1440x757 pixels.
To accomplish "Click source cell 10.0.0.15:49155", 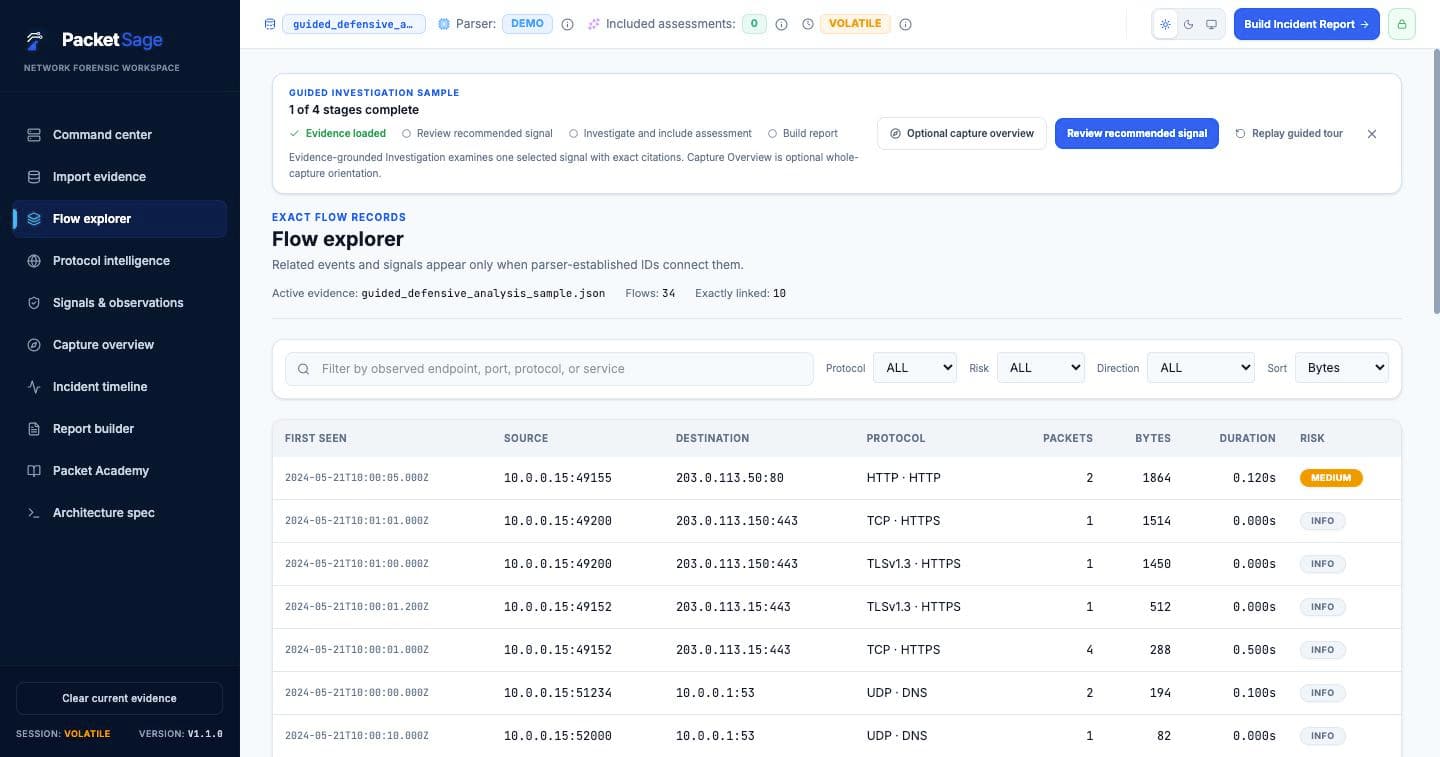I will click(x=558, y=478).
